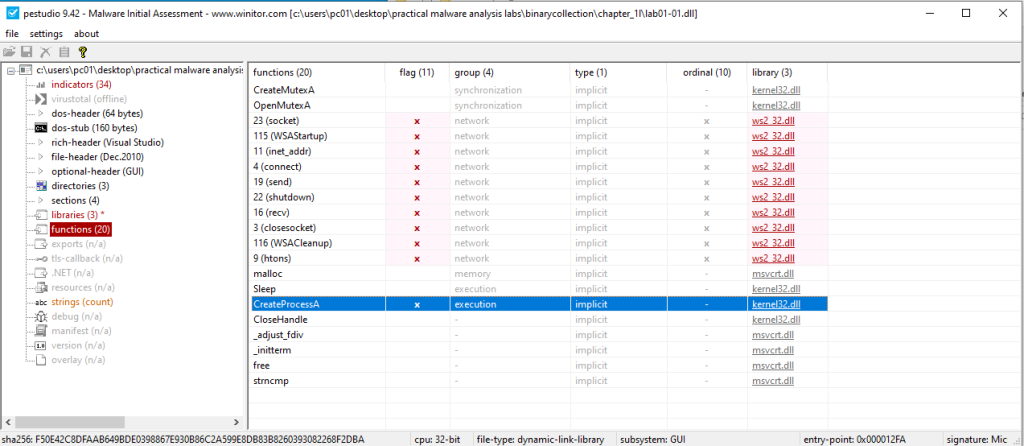Click the virustotal arrow icon in the tree
This screenshot has width=1024, height=446.
40,99
